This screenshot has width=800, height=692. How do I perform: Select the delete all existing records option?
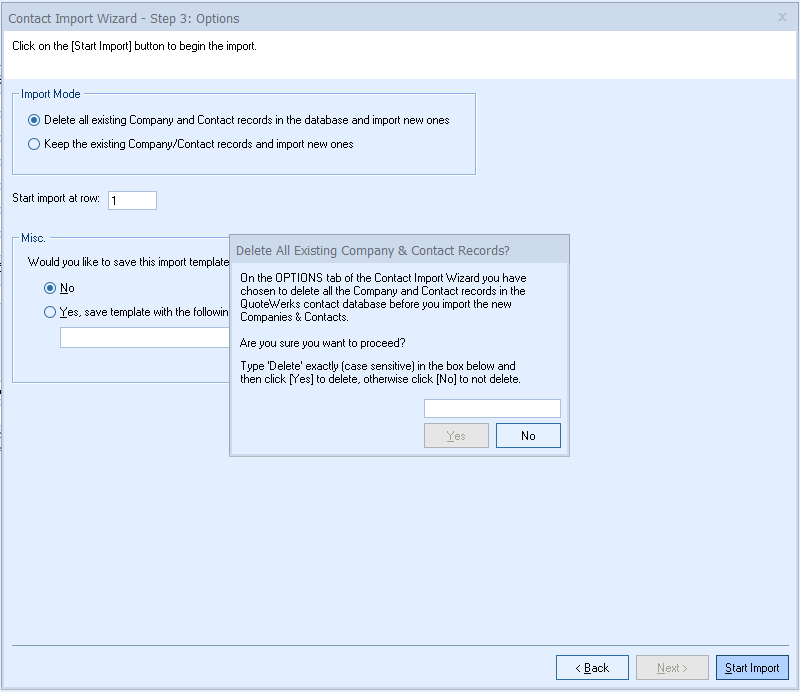click(35, 120)
